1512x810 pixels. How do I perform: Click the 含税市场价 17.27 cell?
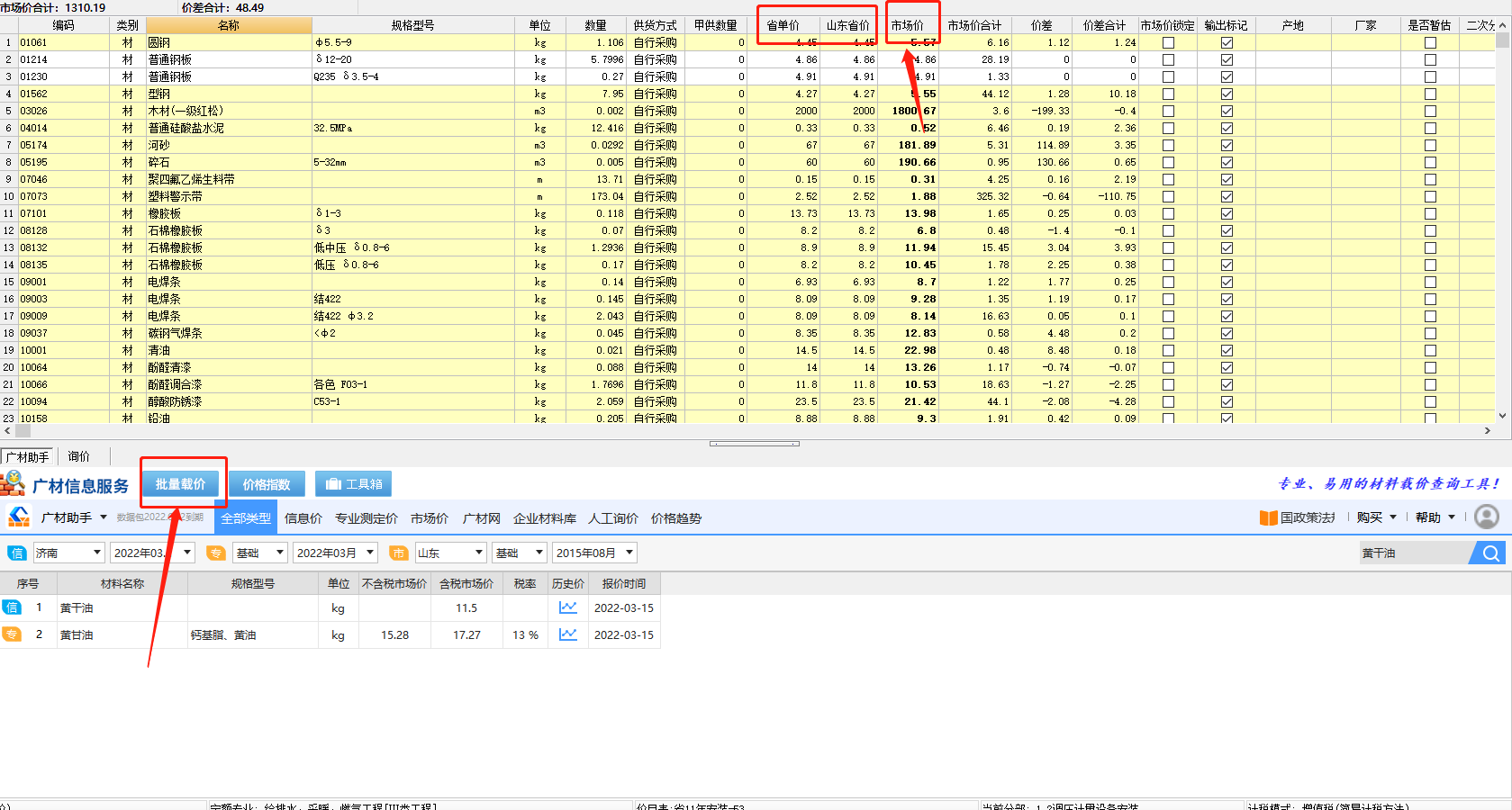tap(466, 634)
